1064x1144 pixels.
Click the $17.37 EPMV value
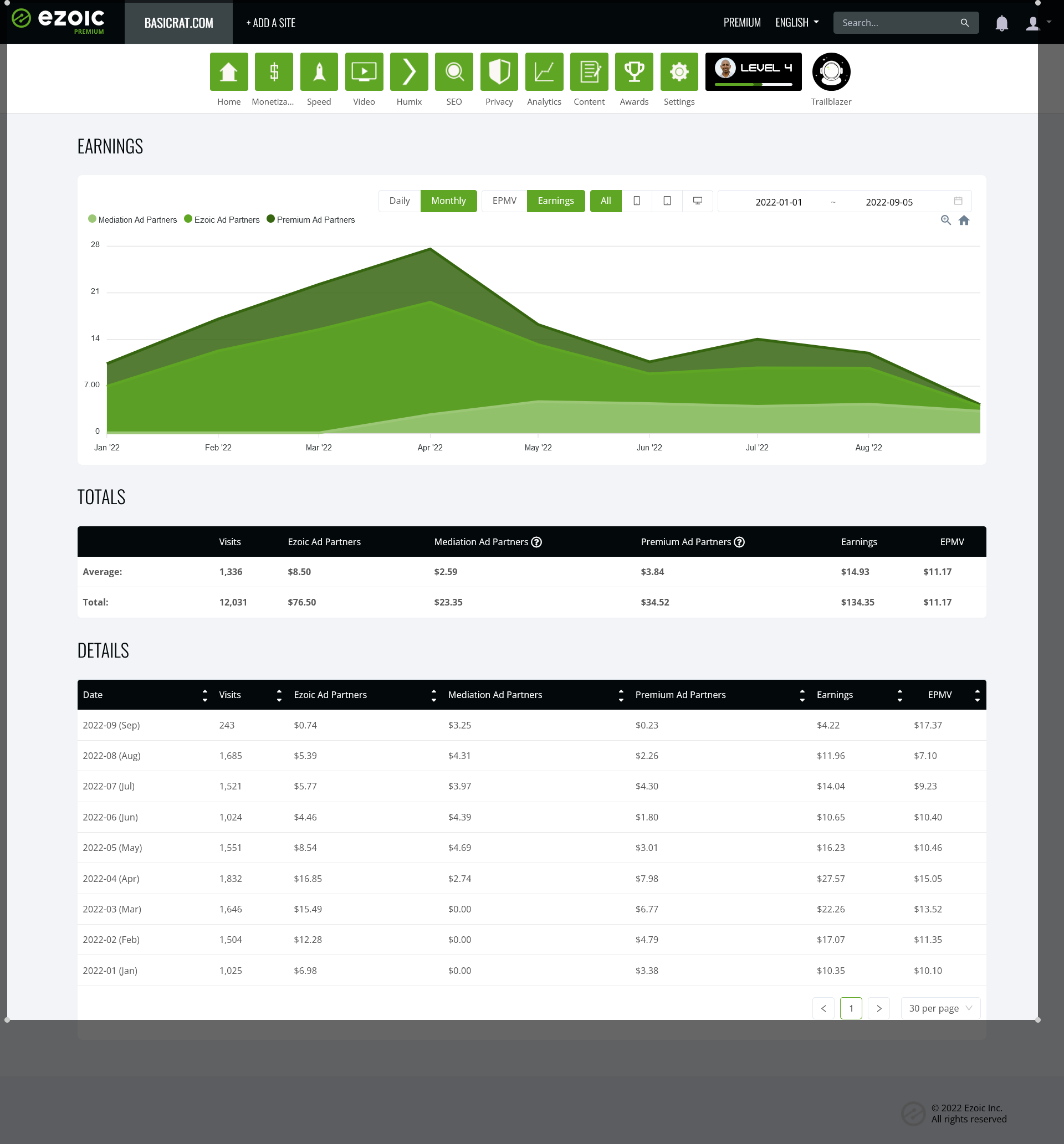(x=928, y=726)
